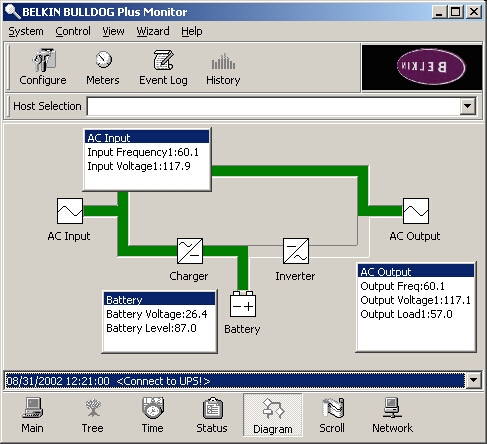Switch to the Status view
This screenshot has height=444, width=487.
pyautogui.click(x=212, y=415)
